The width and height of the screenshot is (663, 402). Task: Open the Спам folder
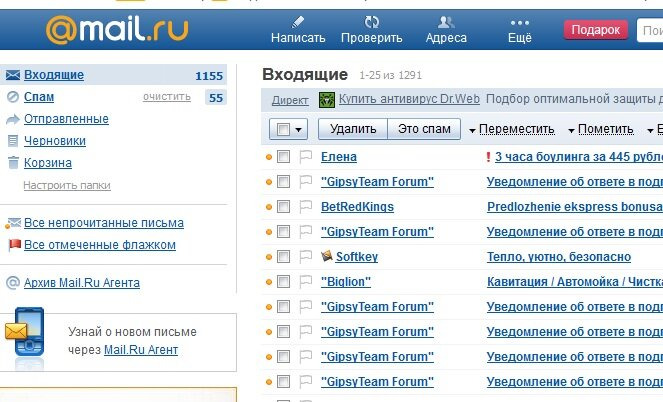(39, 97)
